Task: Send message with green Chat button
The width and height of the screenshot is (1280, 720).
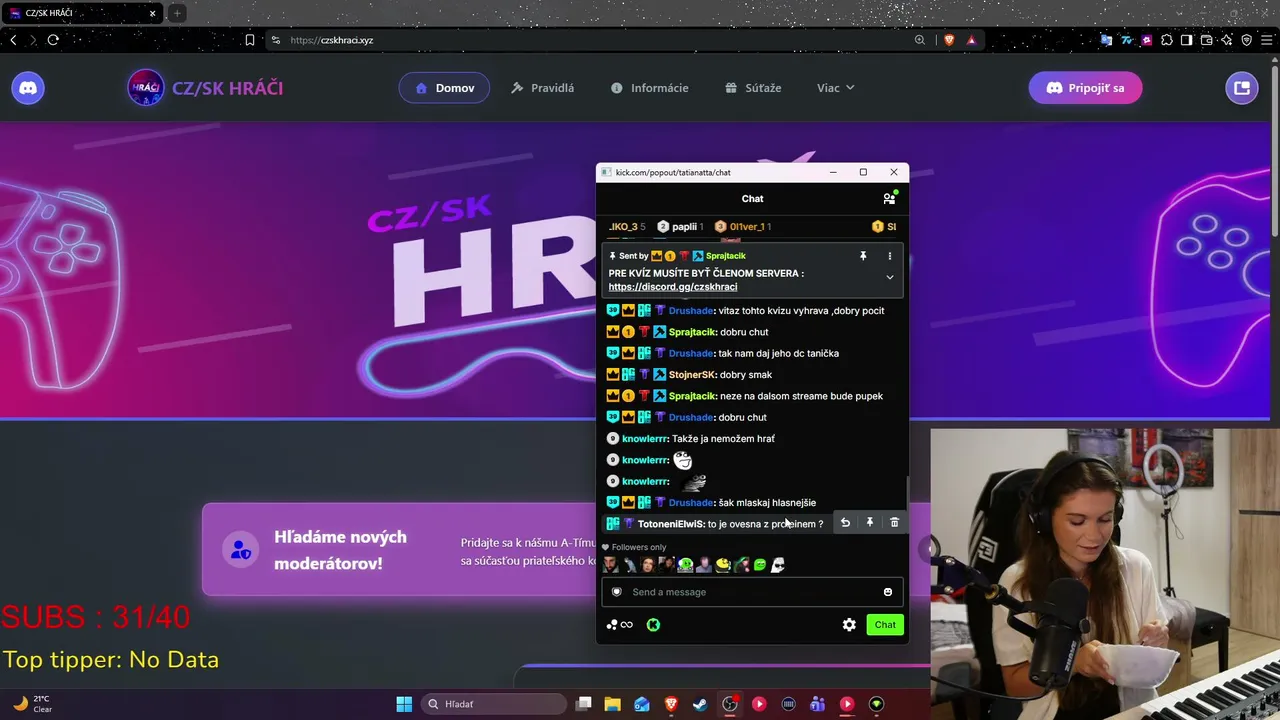Action: pos(885,625)
